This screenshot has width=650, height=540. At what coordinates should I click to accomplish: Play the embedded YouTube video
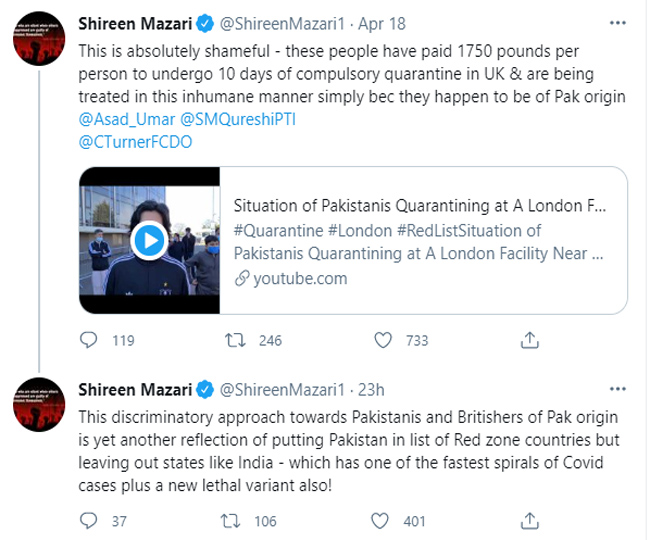[x=148, y=241]
